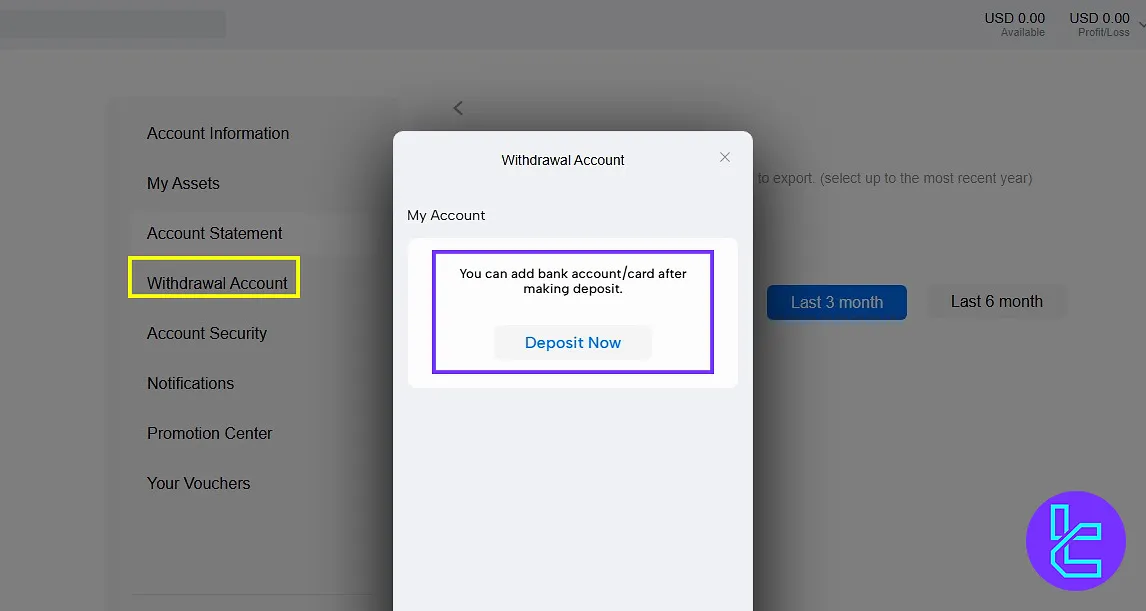Choose the Last 6 month range

point(996,302)
